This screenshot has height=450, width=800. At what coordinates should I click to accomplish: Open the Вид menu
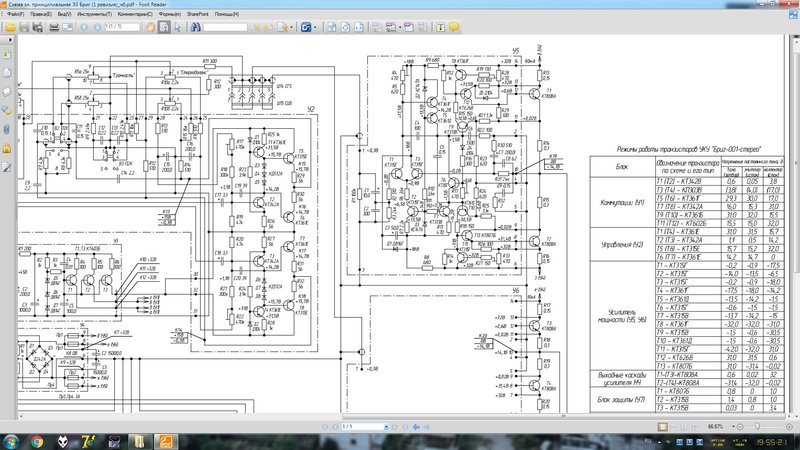coord(64,14)
